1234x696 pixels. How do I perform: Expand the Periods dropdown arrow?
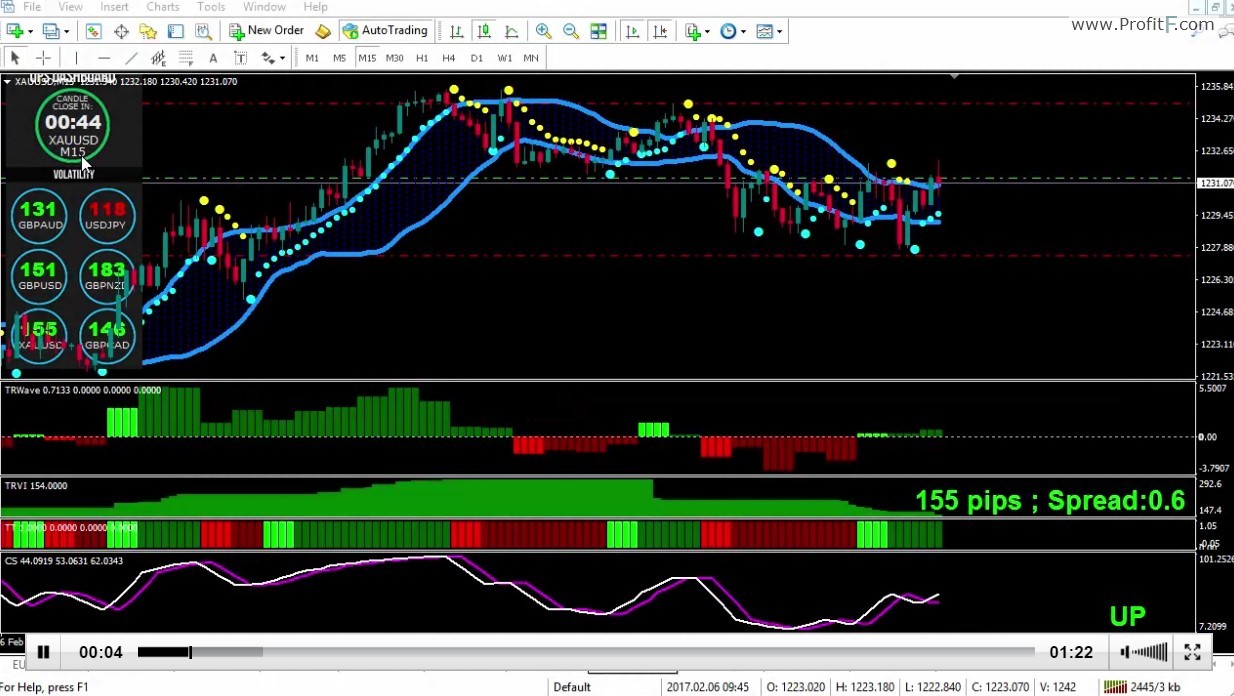[x=742, y=31]
